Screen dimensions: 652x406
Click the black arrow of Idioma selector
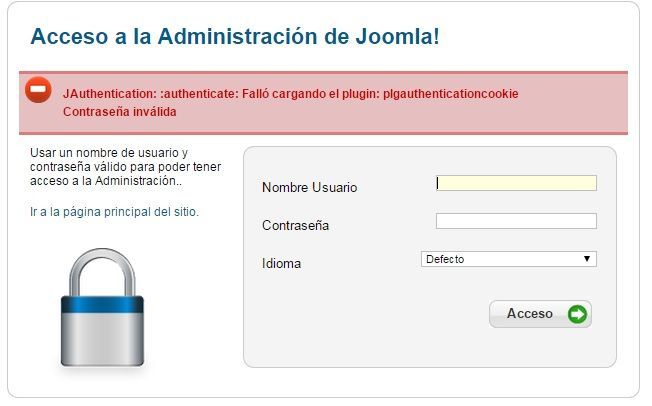(x=587, y=259)
